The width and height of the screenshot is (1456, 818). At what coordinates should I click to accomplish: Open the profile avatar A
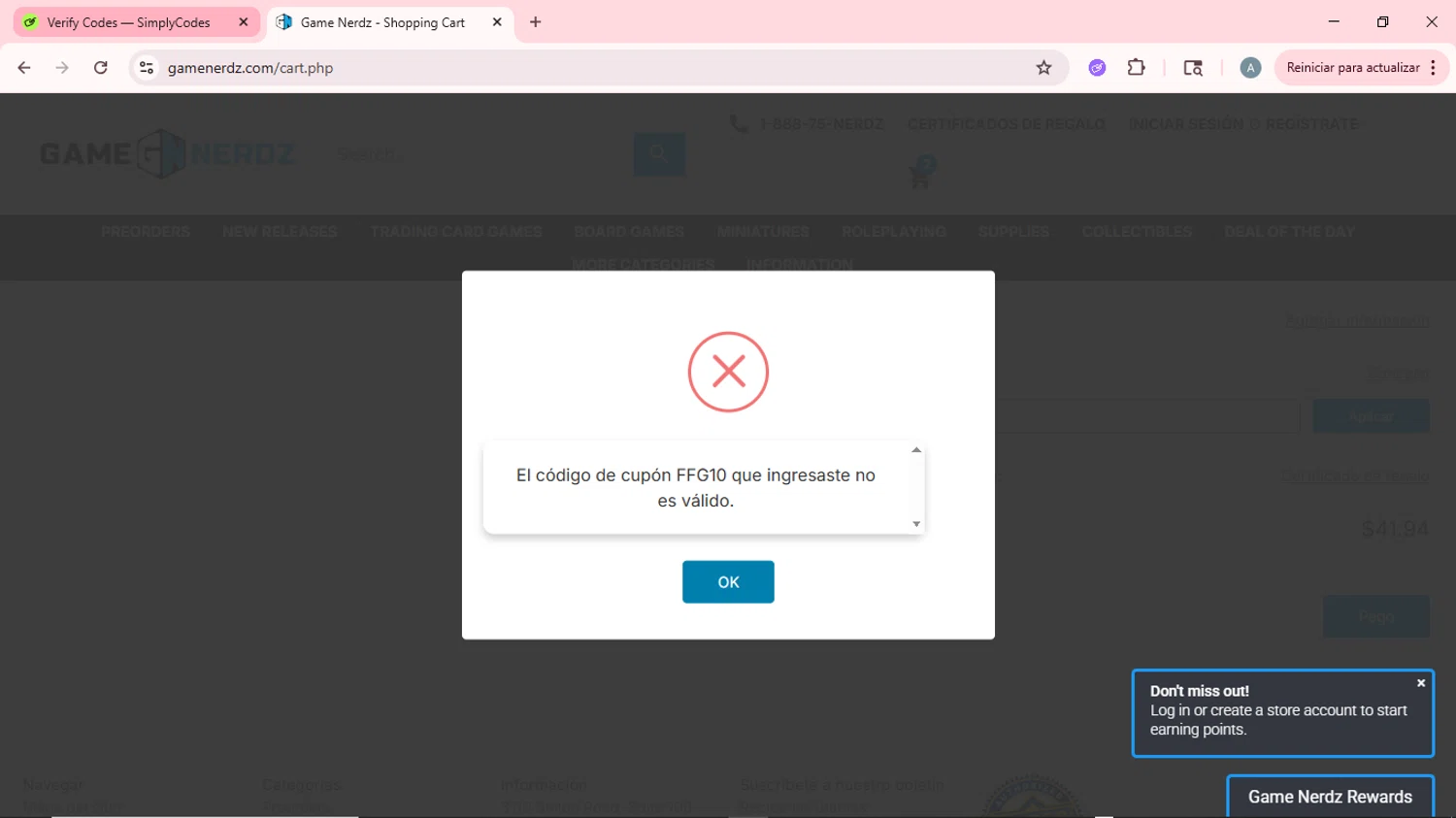(1251, 68)
